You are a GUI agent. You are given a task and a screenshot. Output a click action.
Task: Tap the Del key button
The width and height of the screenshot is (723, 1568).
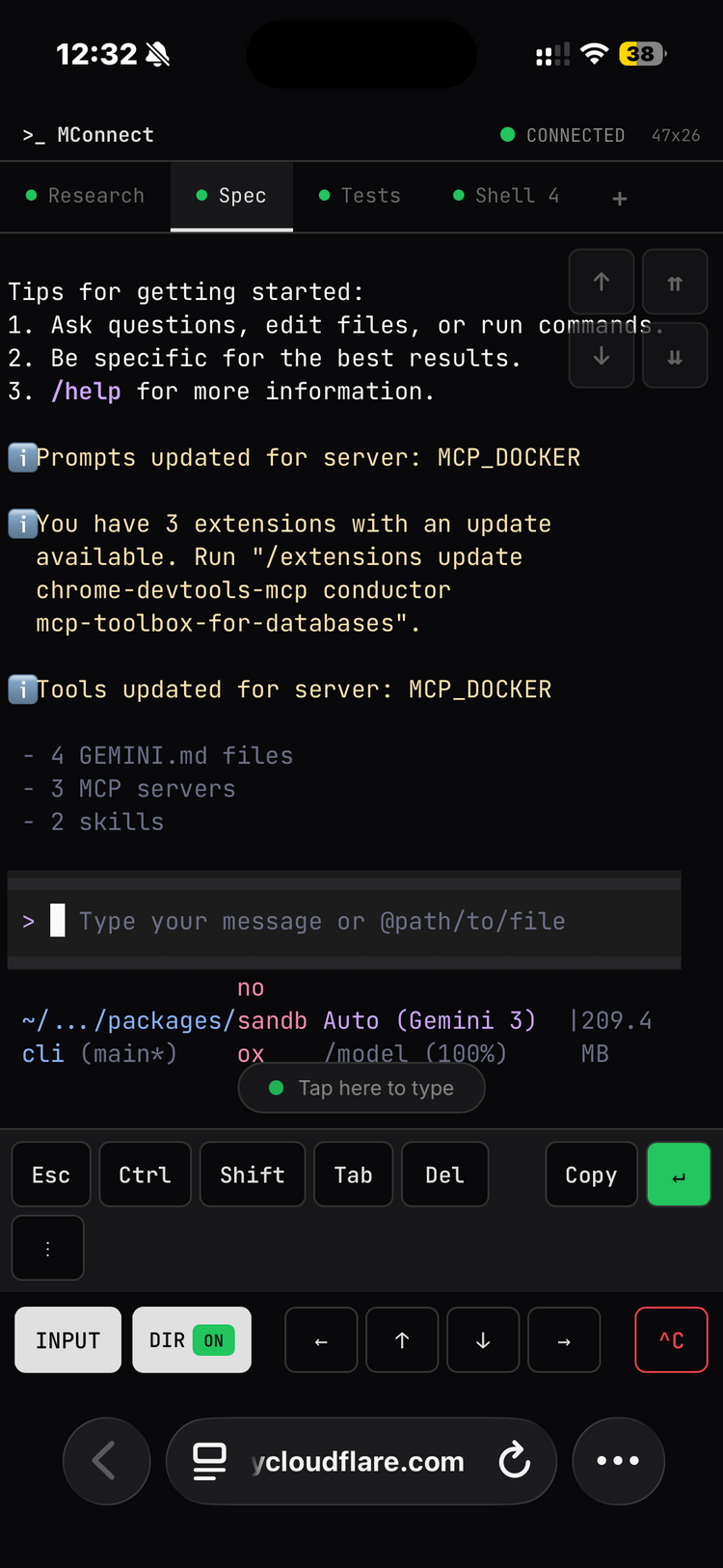point(444,1175)
